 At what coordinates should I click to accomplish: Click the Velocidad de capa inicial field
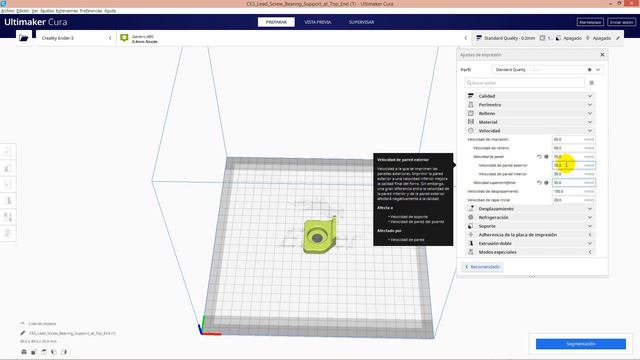click(573, 200)
